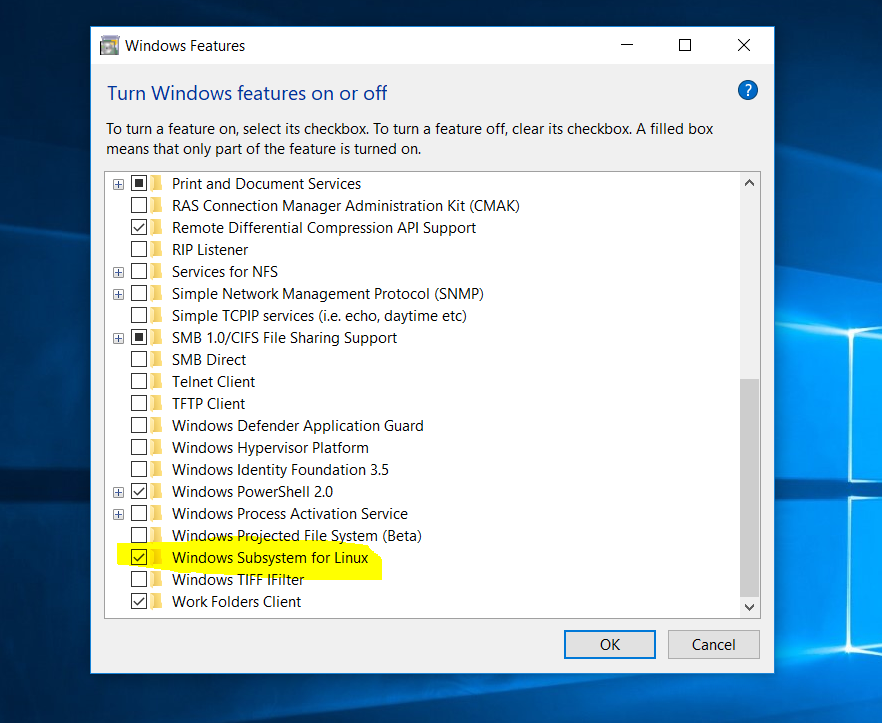Click the OK button
The width and height of the screenshot is (882, 723).
click(x=609, y=644)
